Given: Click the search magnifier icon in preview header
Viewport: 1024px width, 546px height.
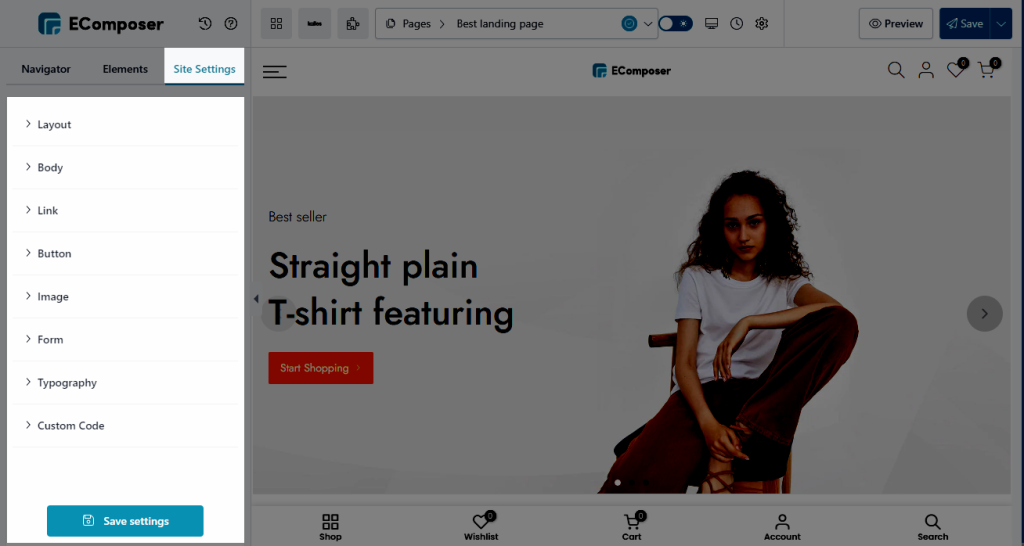Looking at the screenshot, I should coord(896,70).
